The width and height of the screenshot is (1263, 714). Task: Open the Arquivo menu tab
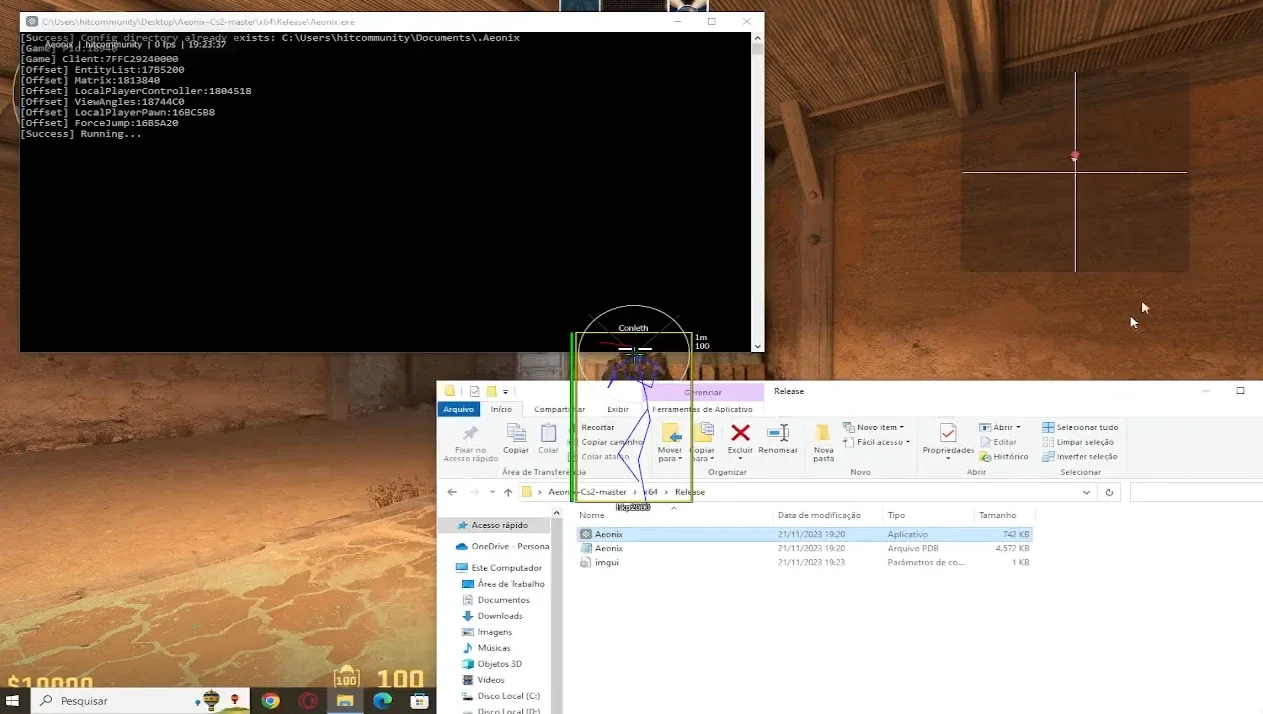(459, 409)
